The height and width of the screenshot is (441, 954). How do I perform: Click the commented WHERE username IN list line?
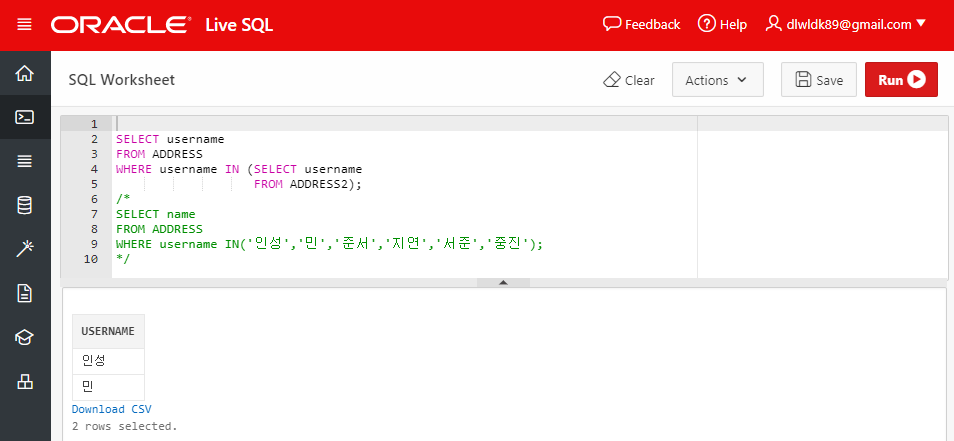[329, 245]
